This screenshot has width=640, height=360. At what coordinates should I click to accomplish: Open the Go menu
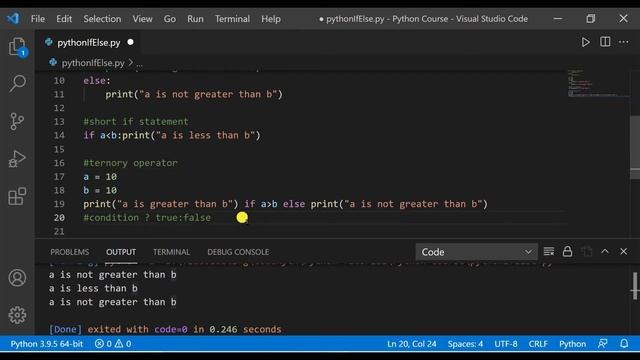(x=170, y=19)
